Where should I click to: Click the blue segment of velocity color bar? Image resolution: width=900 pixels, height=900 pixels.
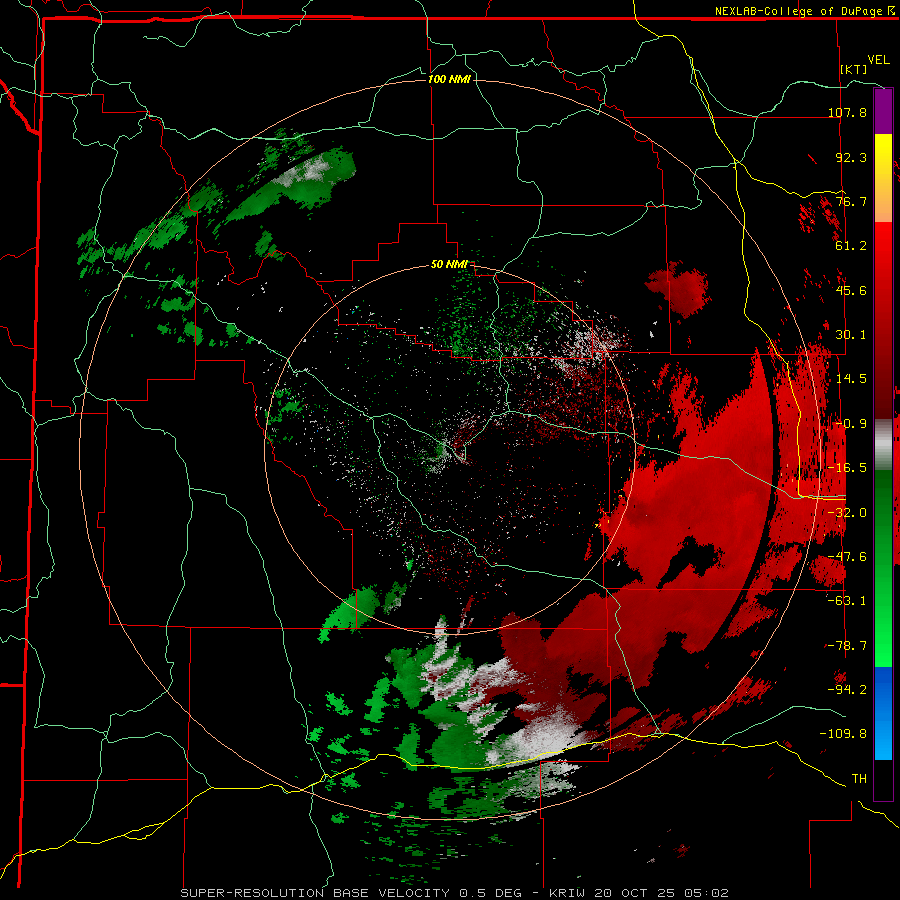[x=883, y=713]
